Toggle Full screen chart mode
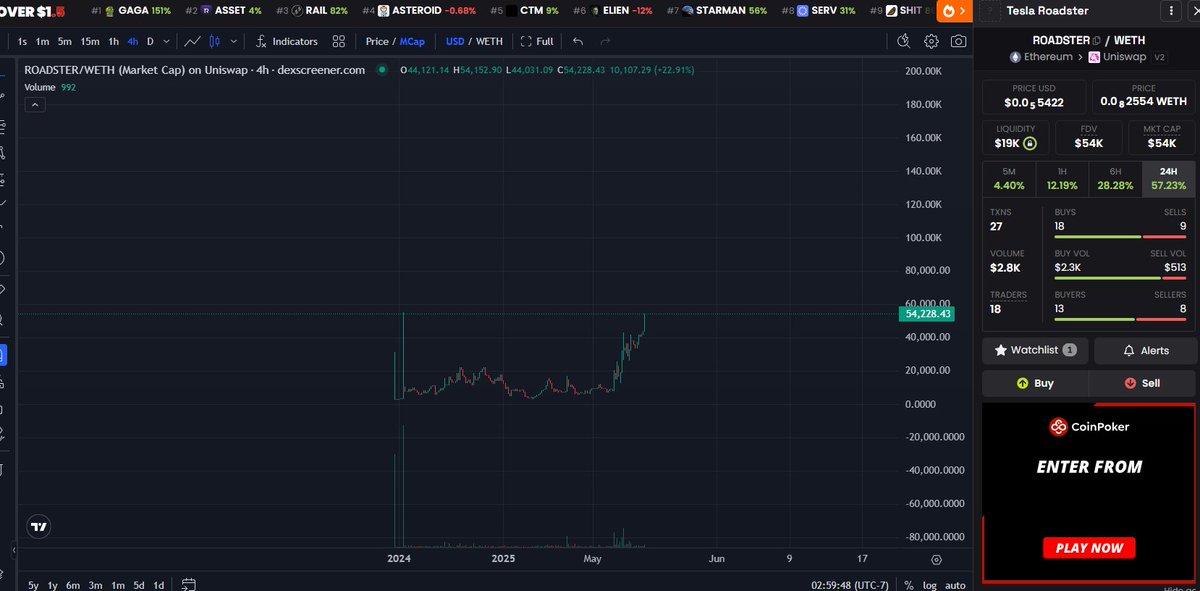1200x591 pixels. point(536,41)
